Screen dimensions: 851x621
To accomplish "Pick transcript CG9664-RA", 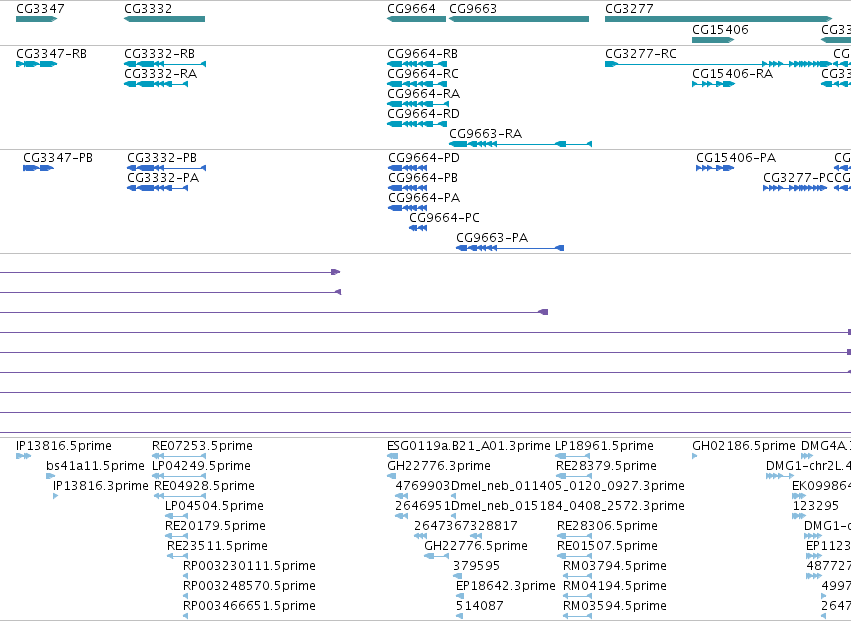I will coord(423,94).
